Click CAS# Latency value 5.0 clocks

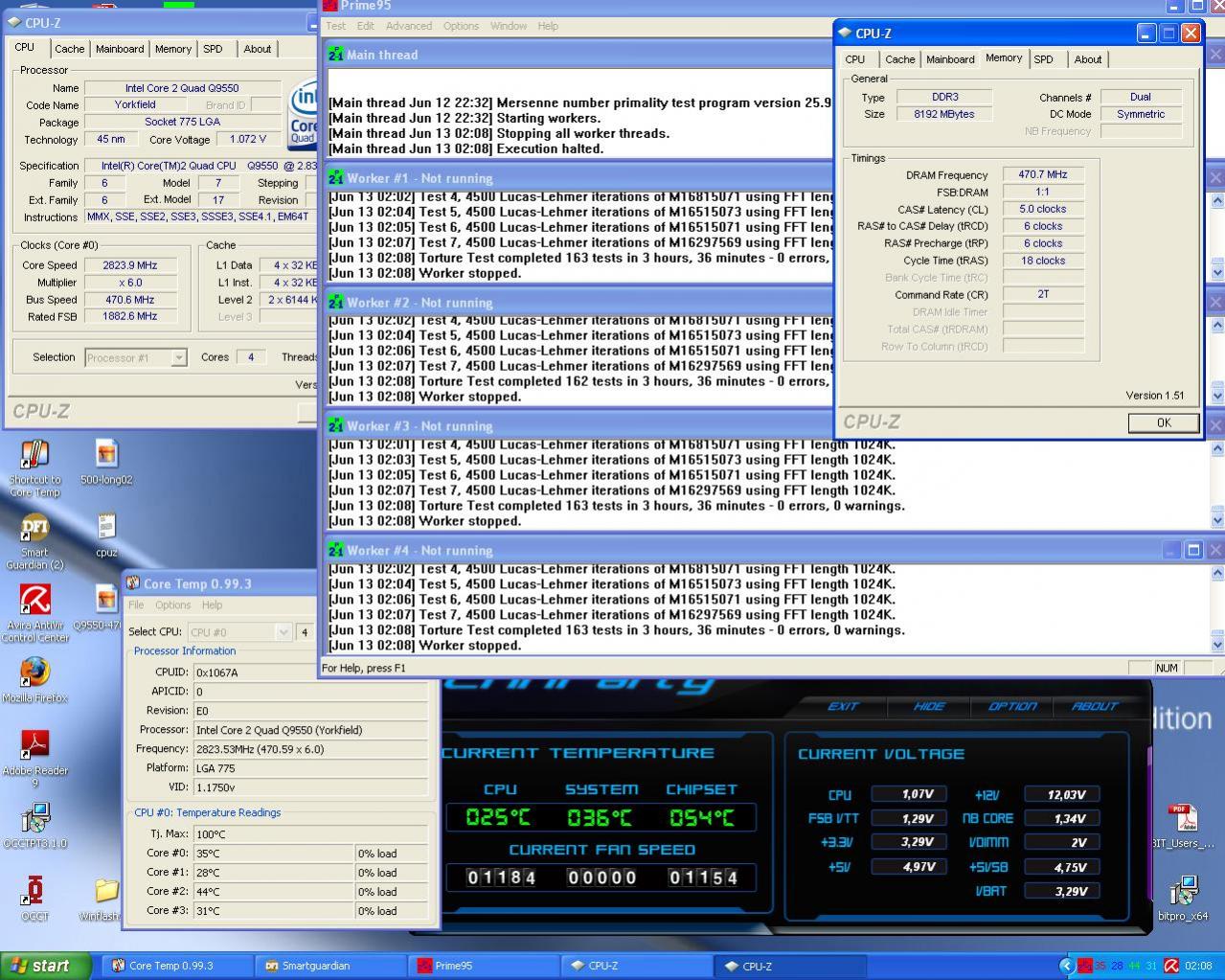pyautogui.click(x=1043, y=209)
